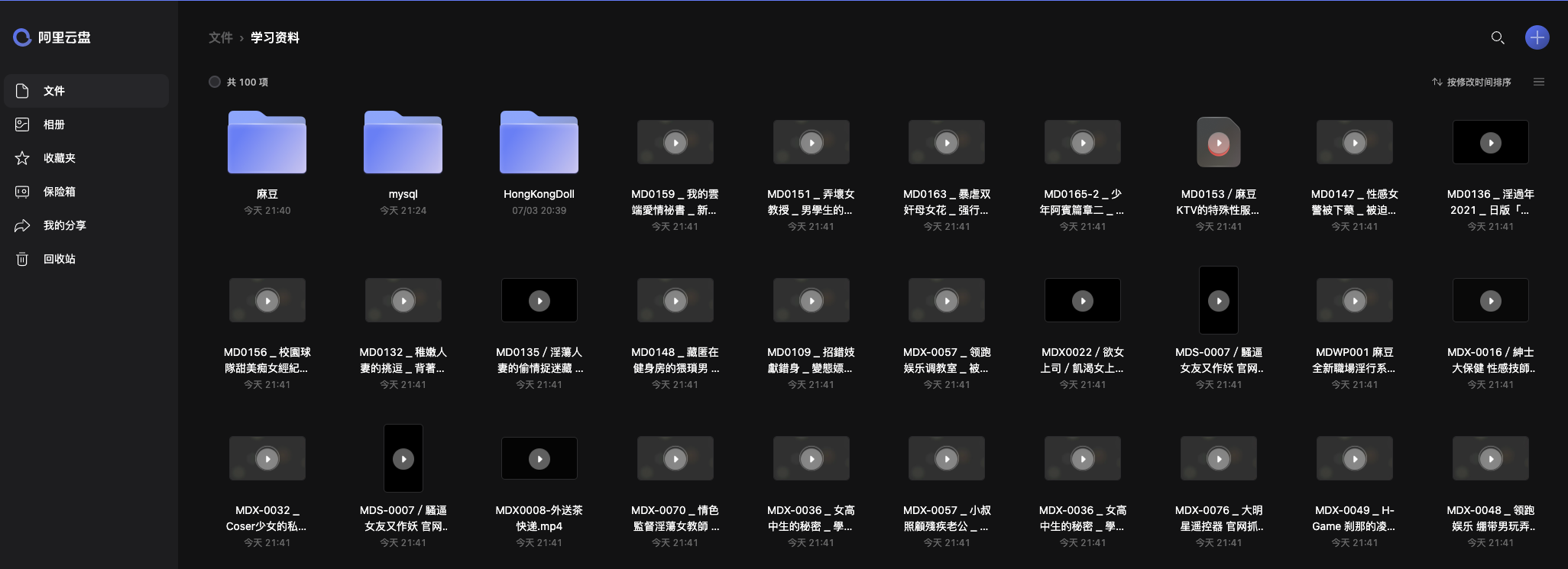Click play icon on MDX0008 mp4 video
The width and height of the screenshot is (1568, 569).
click(539, 458)
